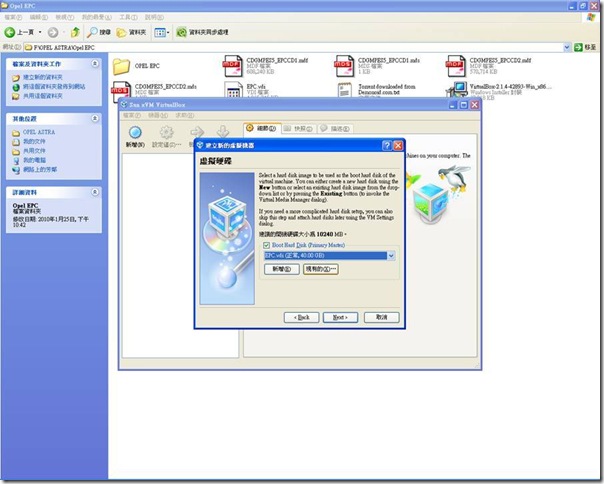Viewport: 604px width, 484px height.
Task: Click the Windows flag logo in Explorer
Action: click(591, 17)
